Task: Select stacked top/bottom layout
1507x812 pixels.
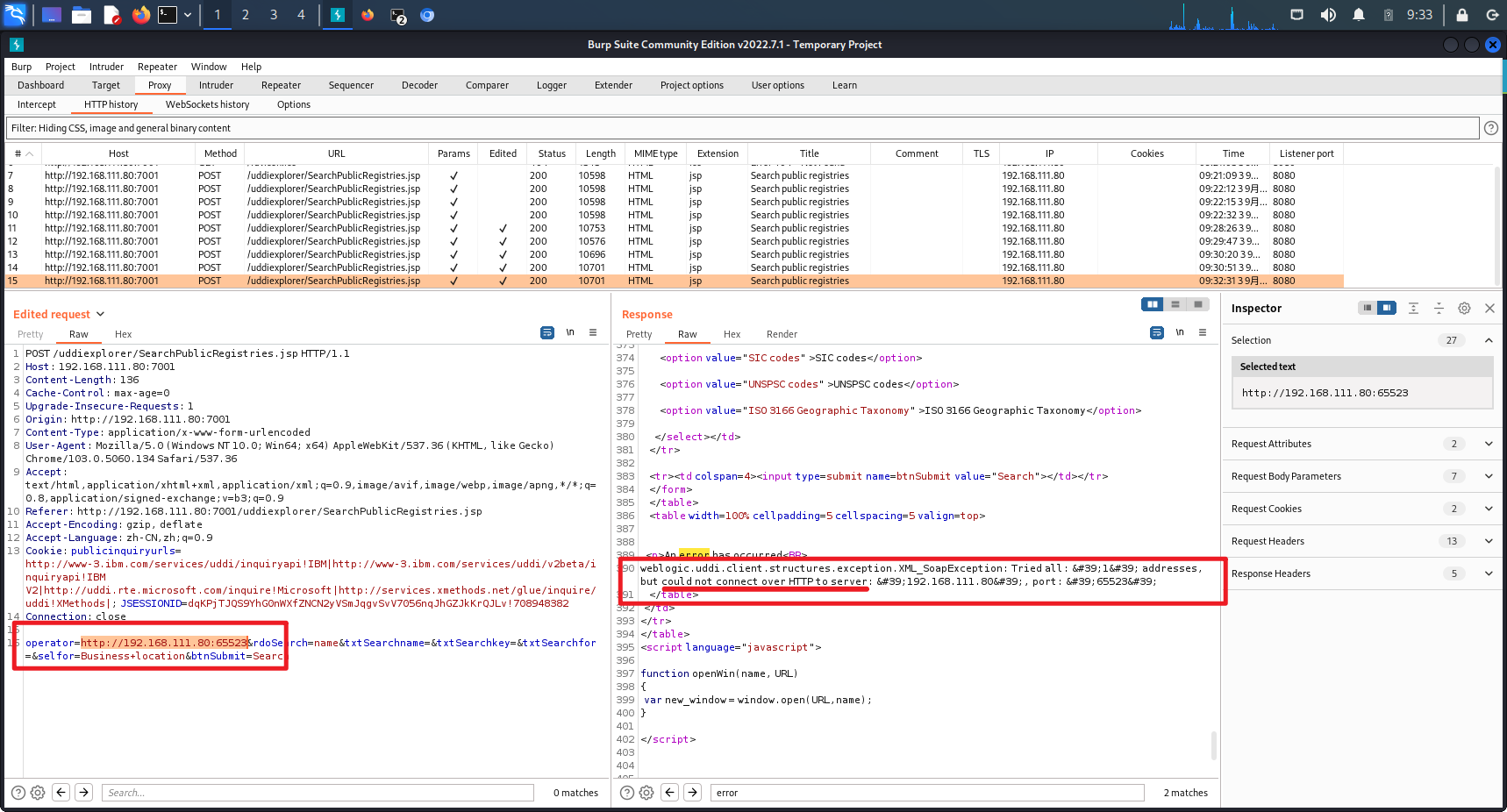Action: click(x=1175, y=304)
